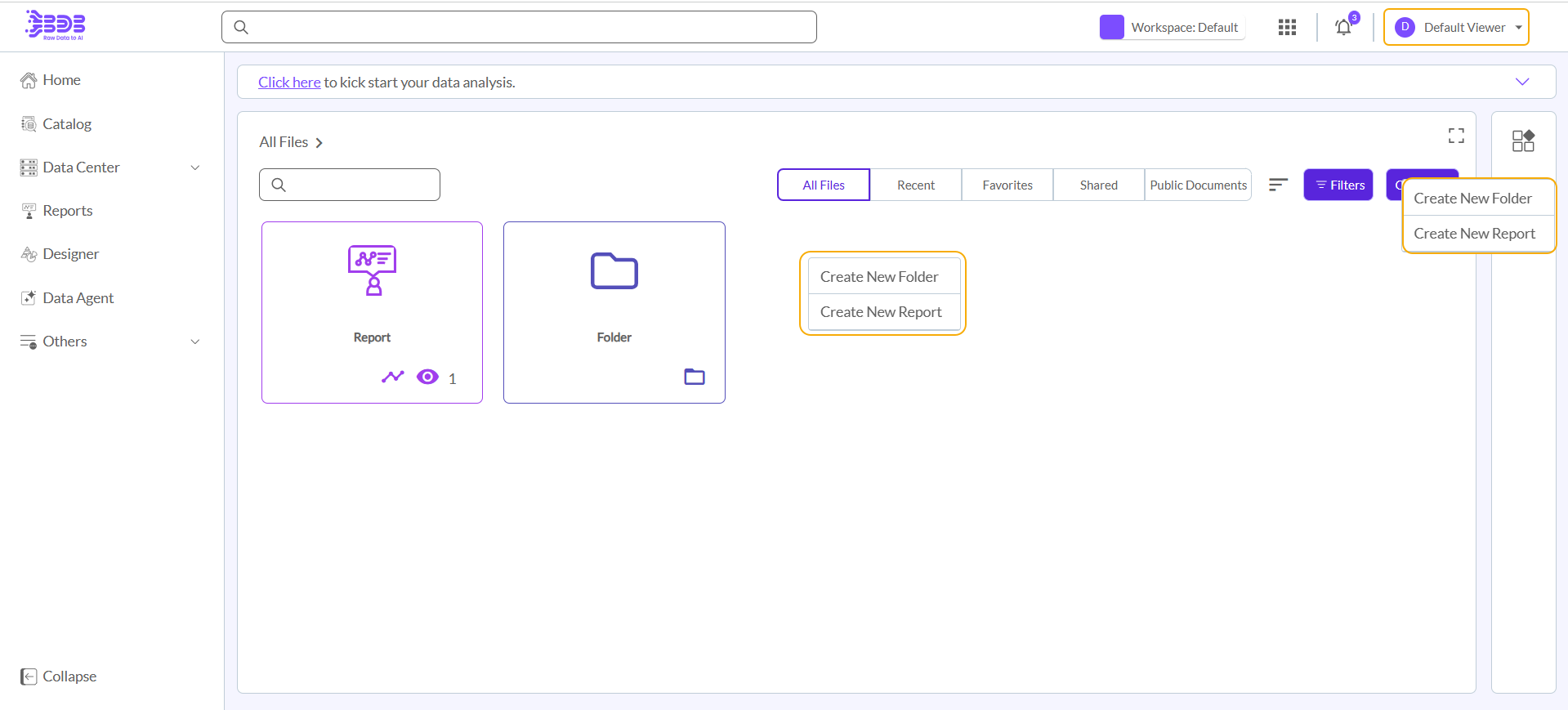Click the eye views icon on Report card
Image resolution: width=1568 pixels, height=710 pixels.
(427, 377)
